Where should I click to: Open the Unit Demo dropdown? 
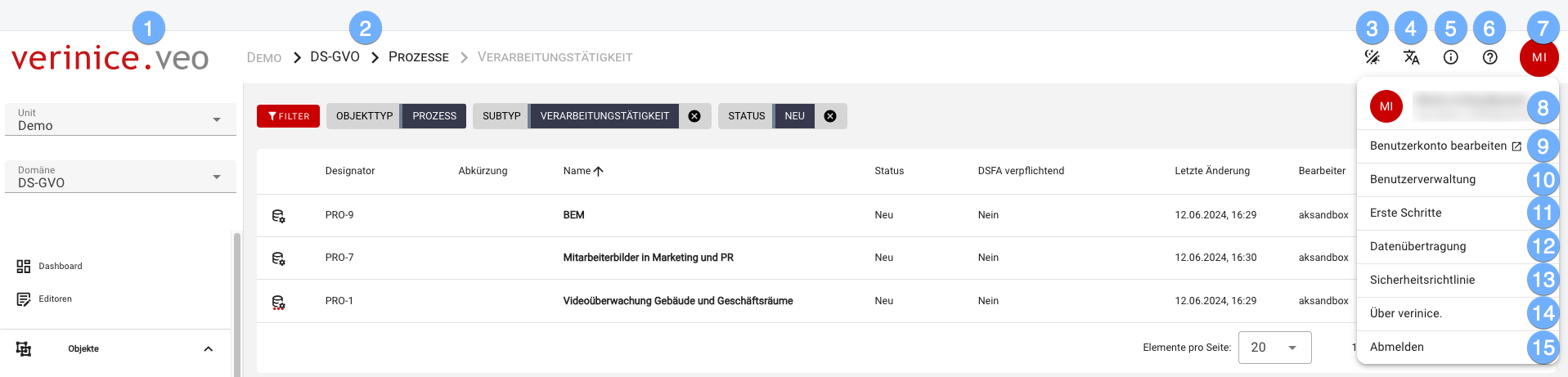[x=120, y=120]
